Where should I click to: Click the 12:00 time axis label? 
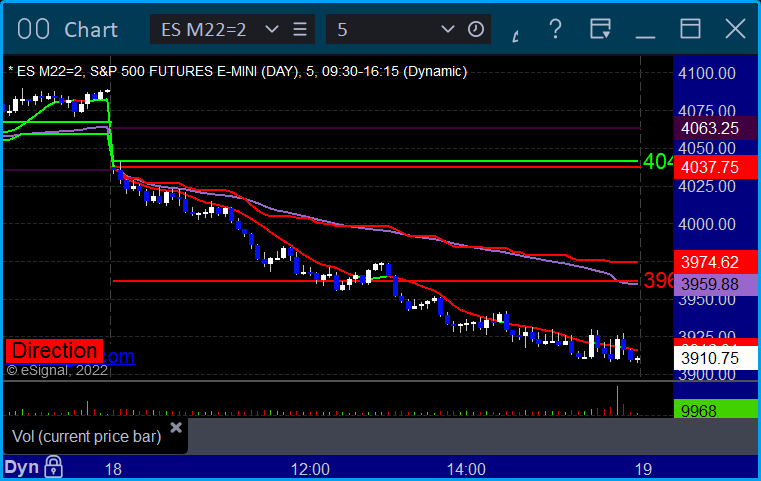310,469
